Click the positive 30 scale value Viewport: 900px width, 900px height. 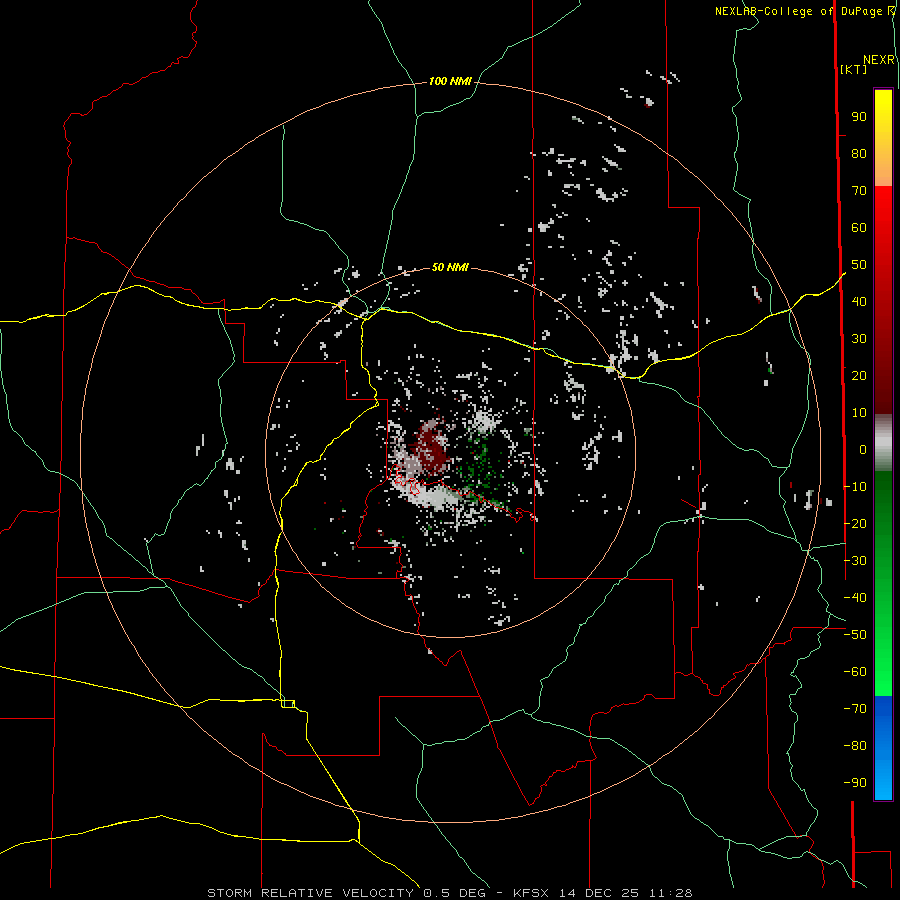859,339
